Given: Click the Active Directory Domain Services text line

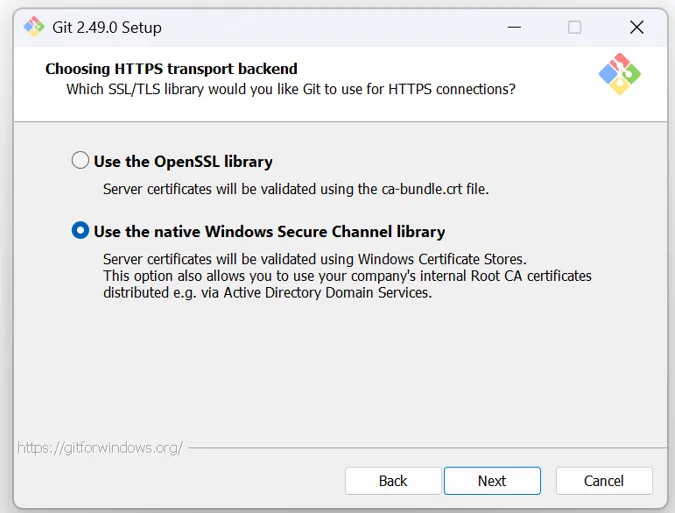Looking at the screenshot, I should pyautogui.click(x=267, y=292).
